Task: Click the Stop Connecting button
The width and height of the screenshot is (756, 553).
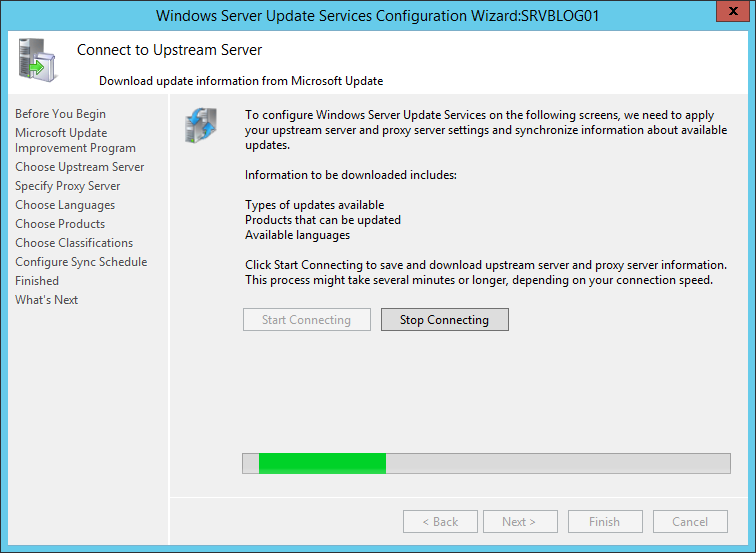Action: pos(445,320)
